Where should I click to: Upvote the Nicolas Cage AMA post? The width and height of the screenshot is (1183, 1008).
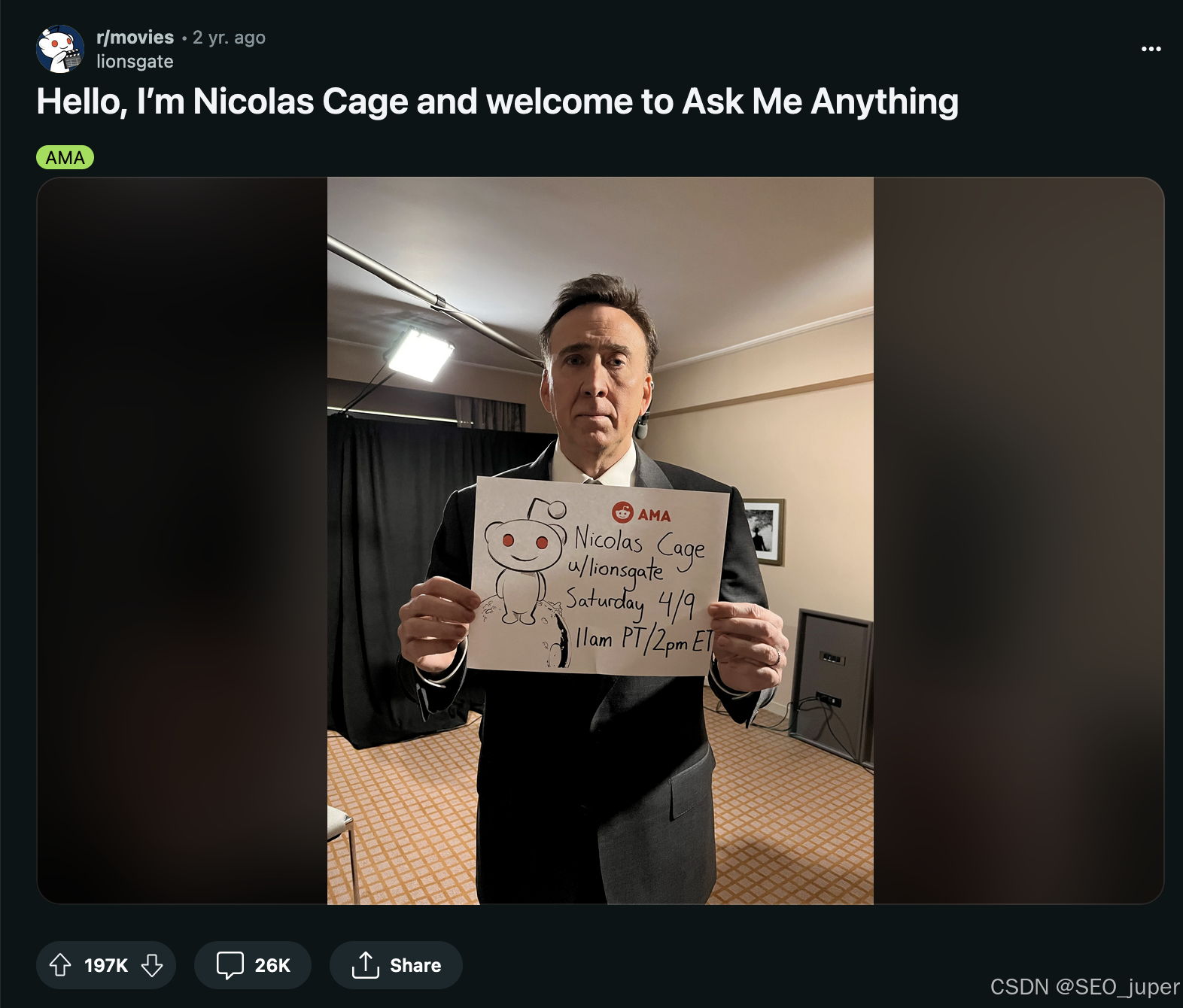pyautogui.click(x=60, y=965)
